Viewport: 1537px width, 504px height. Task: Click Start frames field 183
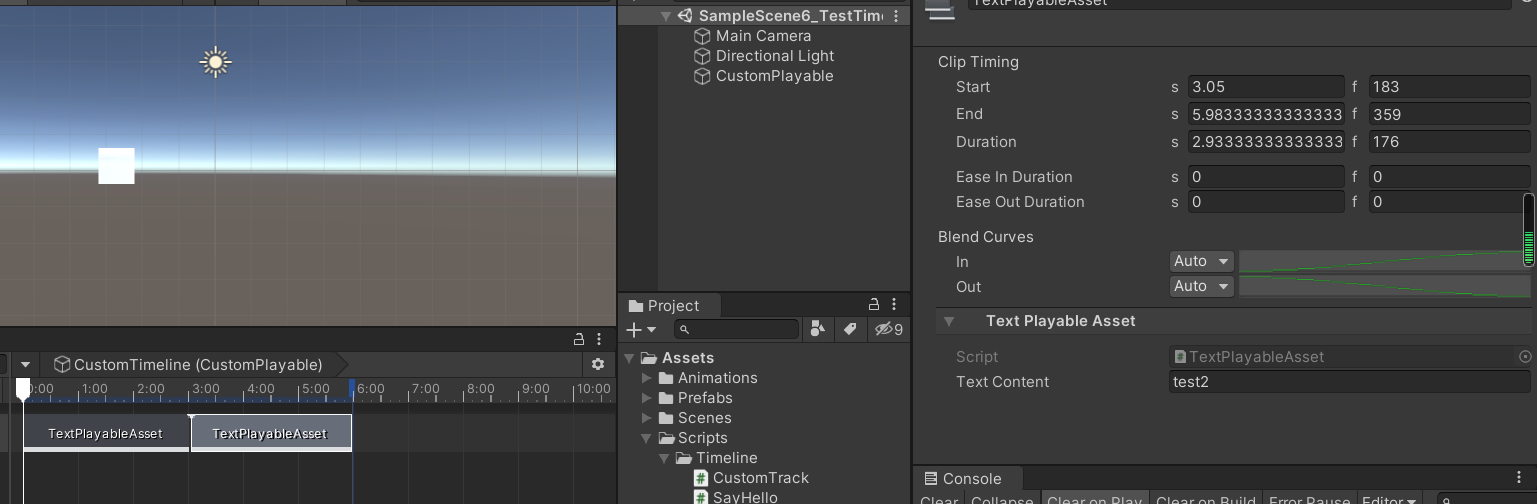coord(1449,87)
